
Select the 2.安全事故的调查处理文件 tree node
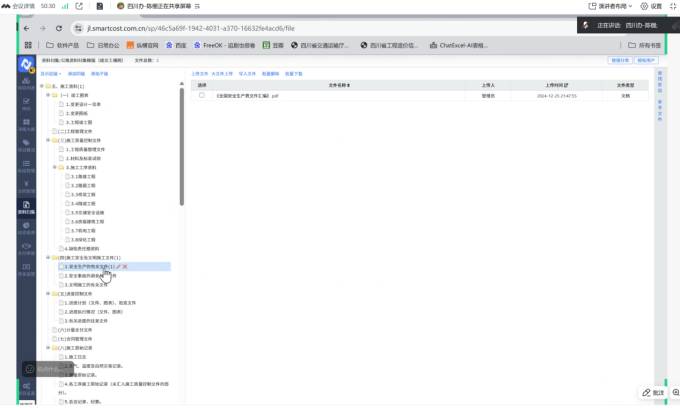tap(92, 276)
